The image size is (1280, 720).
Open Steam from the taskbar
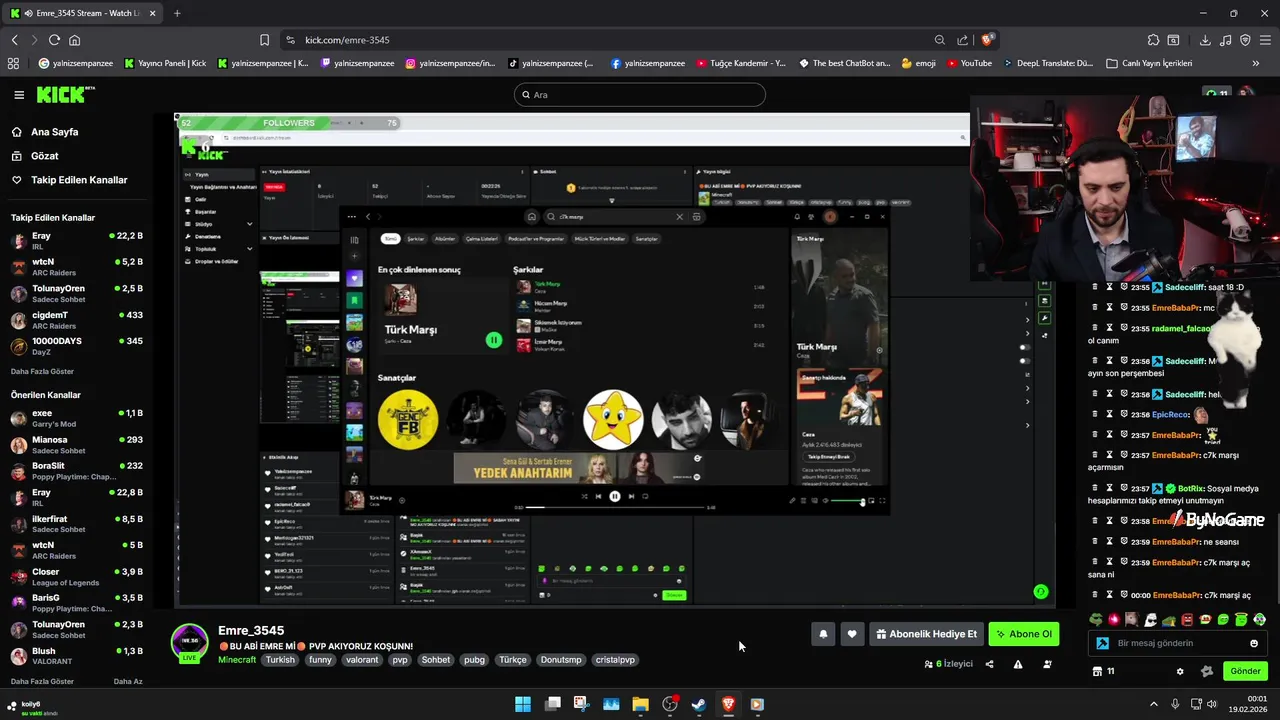click(x=699, y=704)
